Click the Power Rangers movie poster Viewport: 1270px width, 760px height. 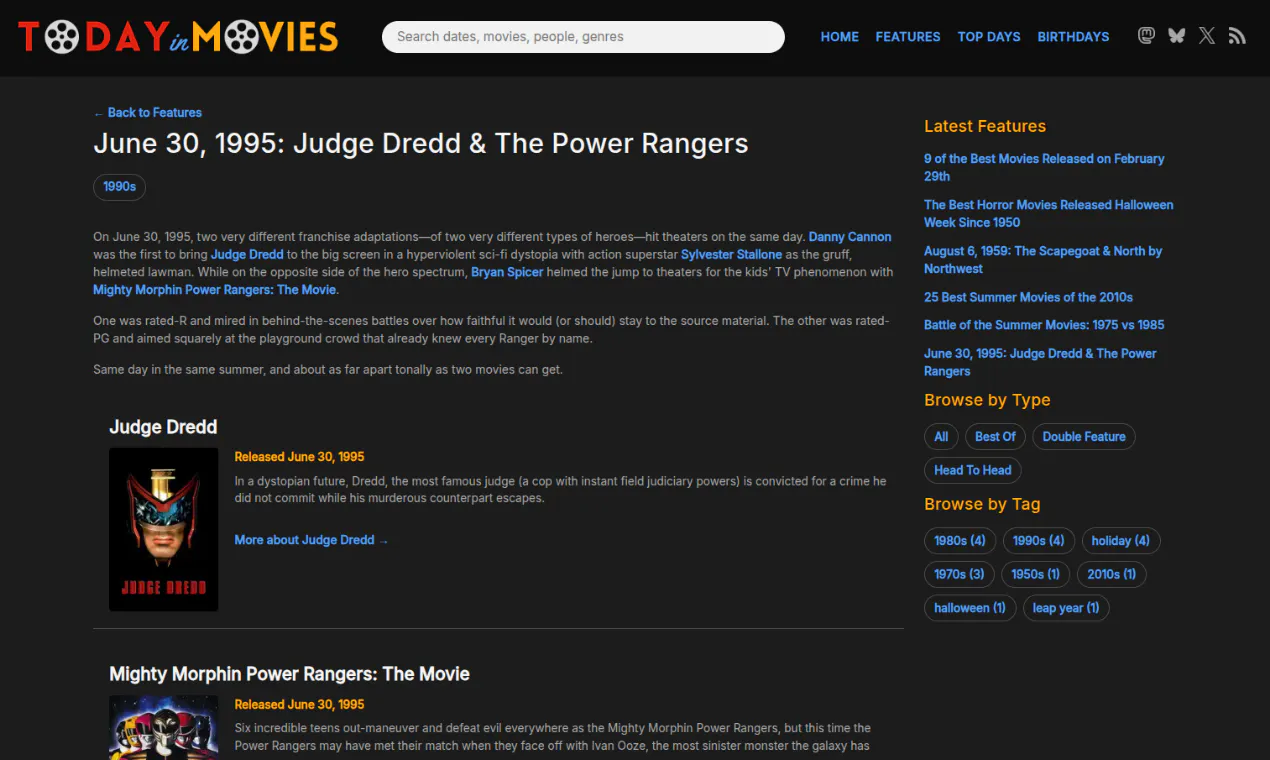tap(164, 727)
